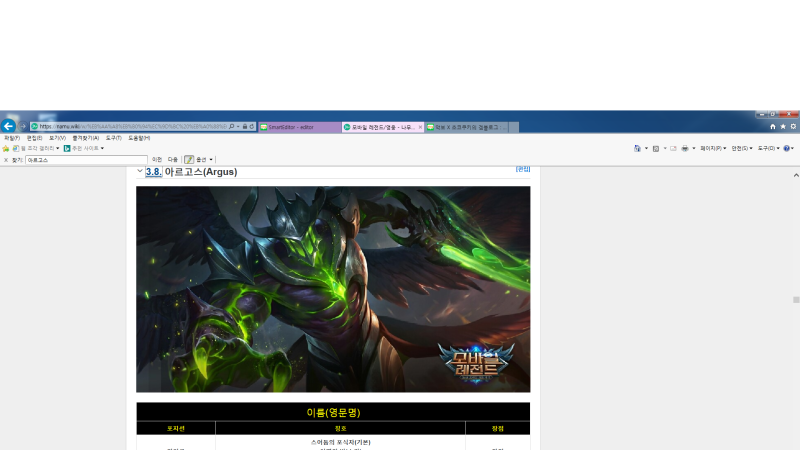Open the address bar autocomplete dropdown arrow
This screenshot has height=450, width=800.
click(238, 127)
